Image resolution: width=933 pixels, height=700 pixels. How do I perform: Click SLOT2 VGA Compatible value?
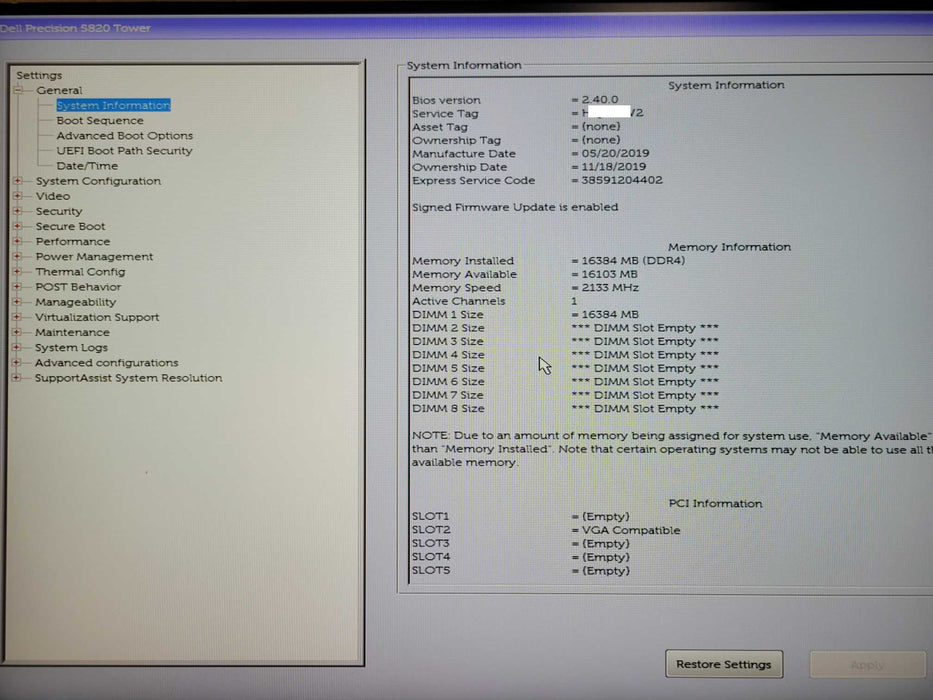pyautogui.click(x=631, y=530)
